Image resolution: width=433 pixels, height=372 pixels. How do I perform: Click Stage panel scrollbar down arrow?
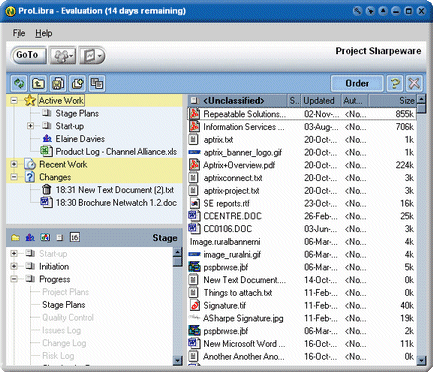177,360
